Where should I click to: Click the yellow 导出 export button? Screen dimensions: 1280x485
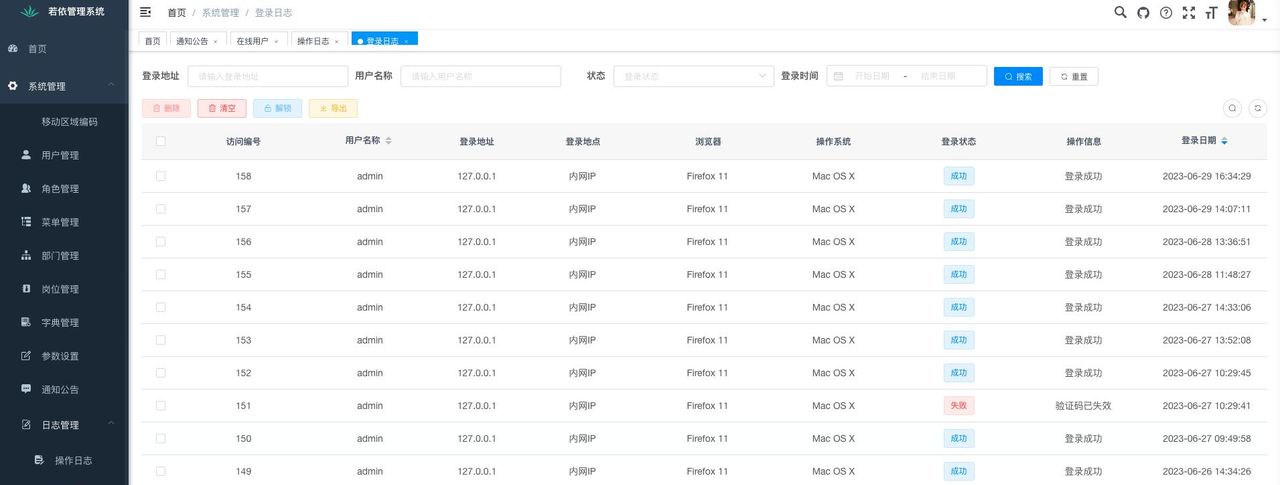[x=333, y=108]
